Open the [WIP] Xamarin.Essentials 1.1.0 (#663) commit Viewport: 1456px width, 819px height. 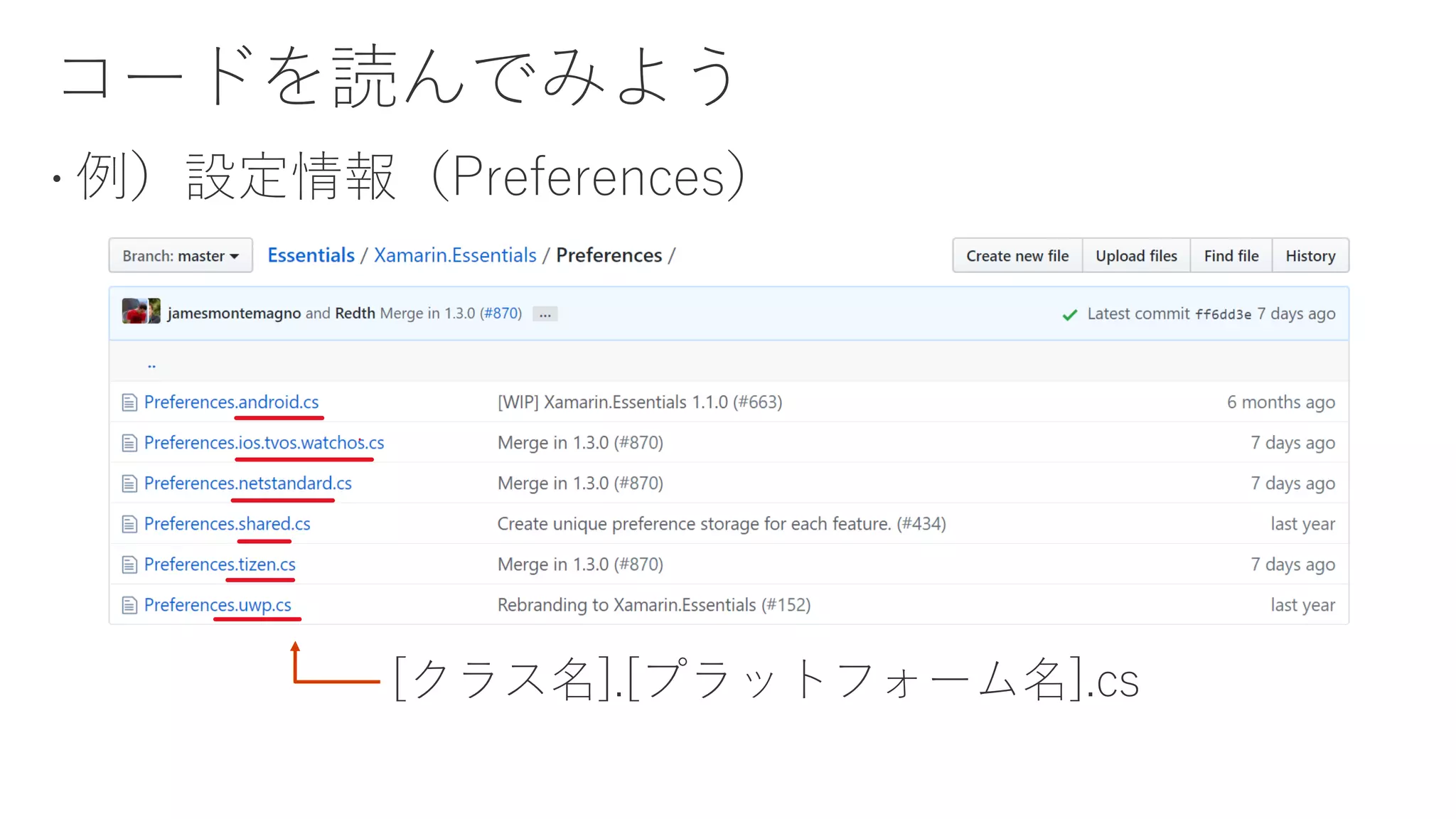(640, 402)
